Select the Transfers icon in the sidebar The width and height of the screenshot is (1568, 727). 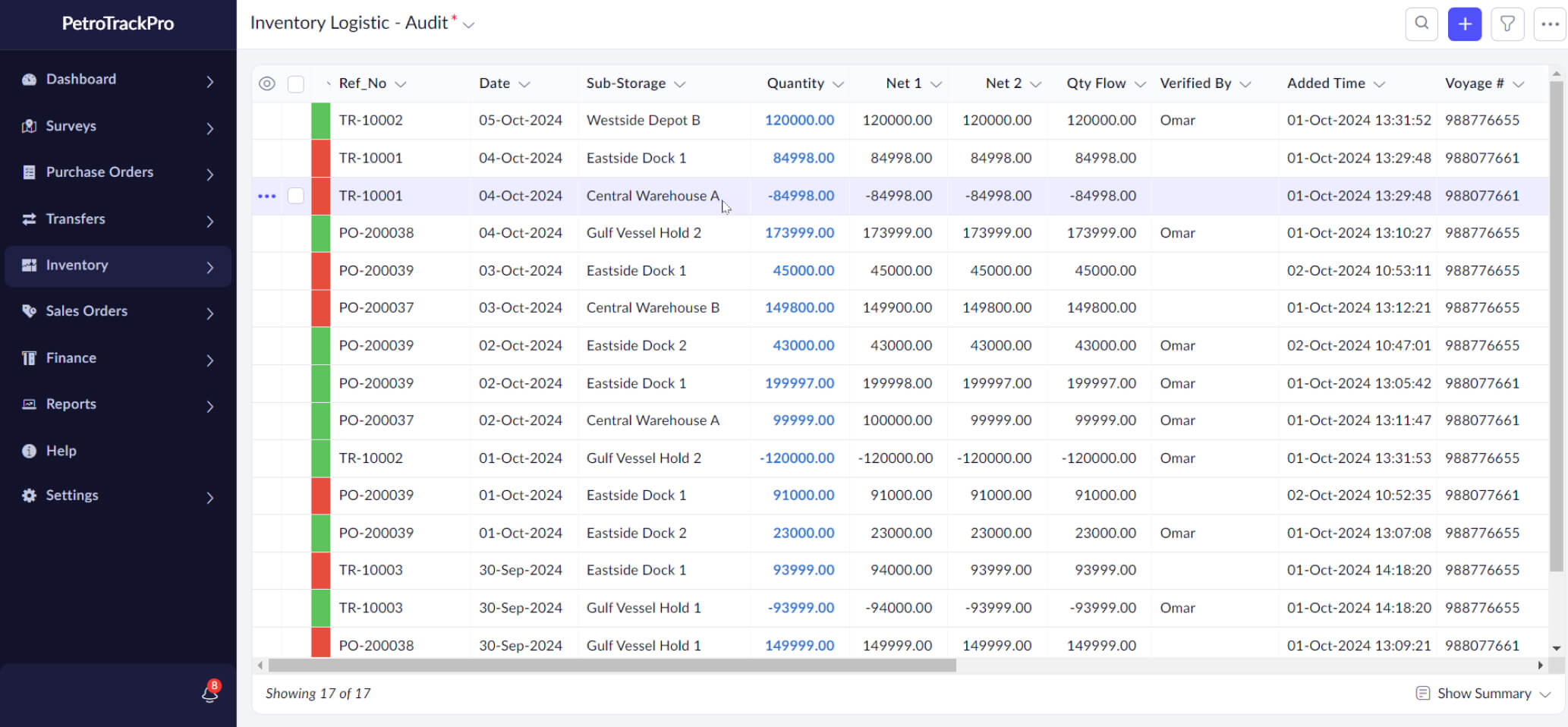pos(29,219)
